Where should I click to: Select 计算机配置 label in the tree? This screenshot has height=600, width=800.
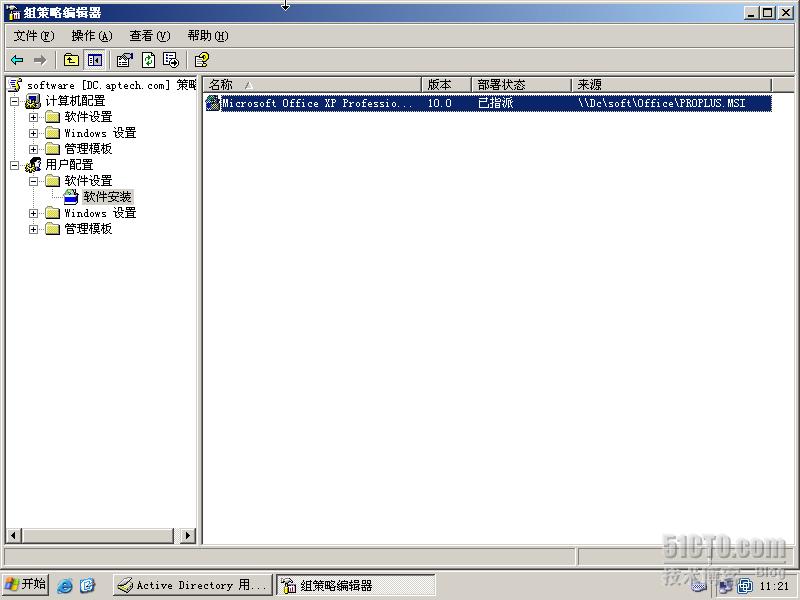75,101
